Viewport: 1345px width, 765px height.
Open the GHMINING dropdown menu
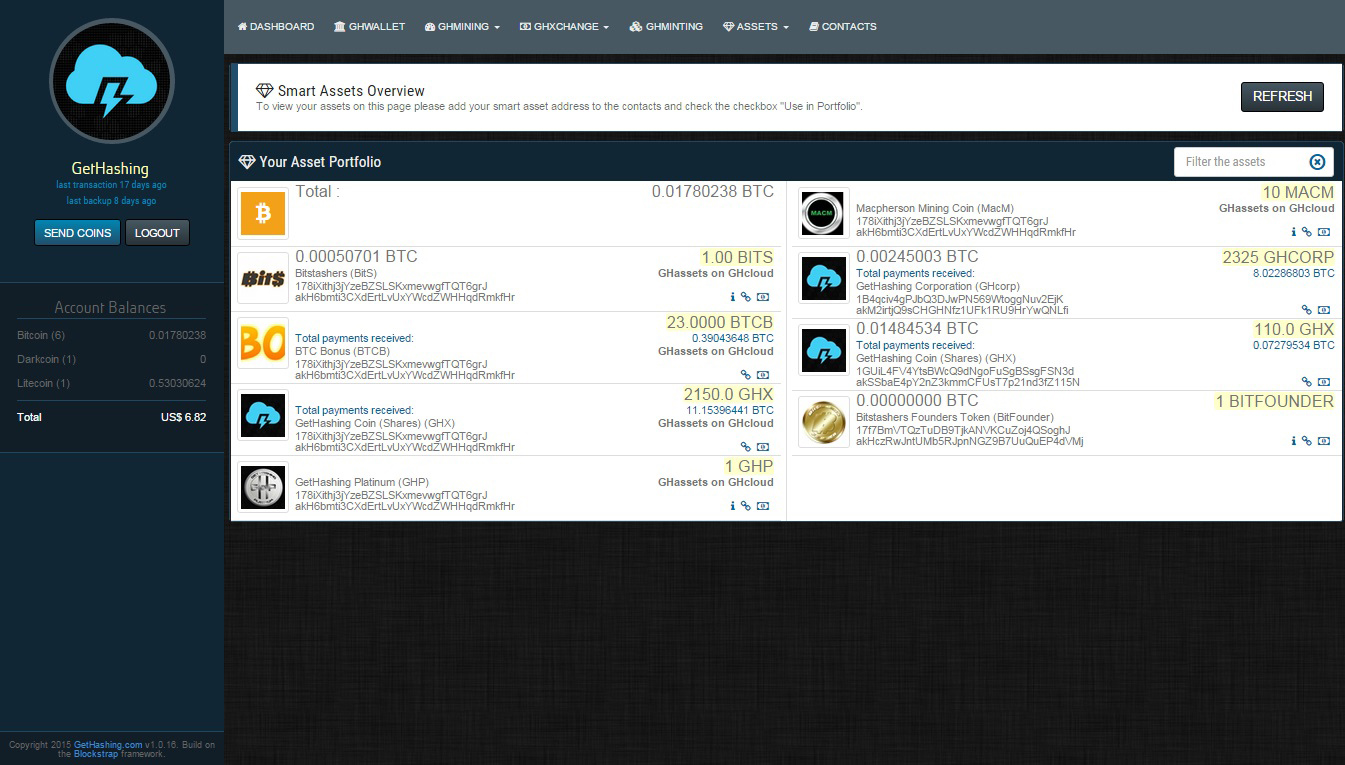click(x=462, y=27)
